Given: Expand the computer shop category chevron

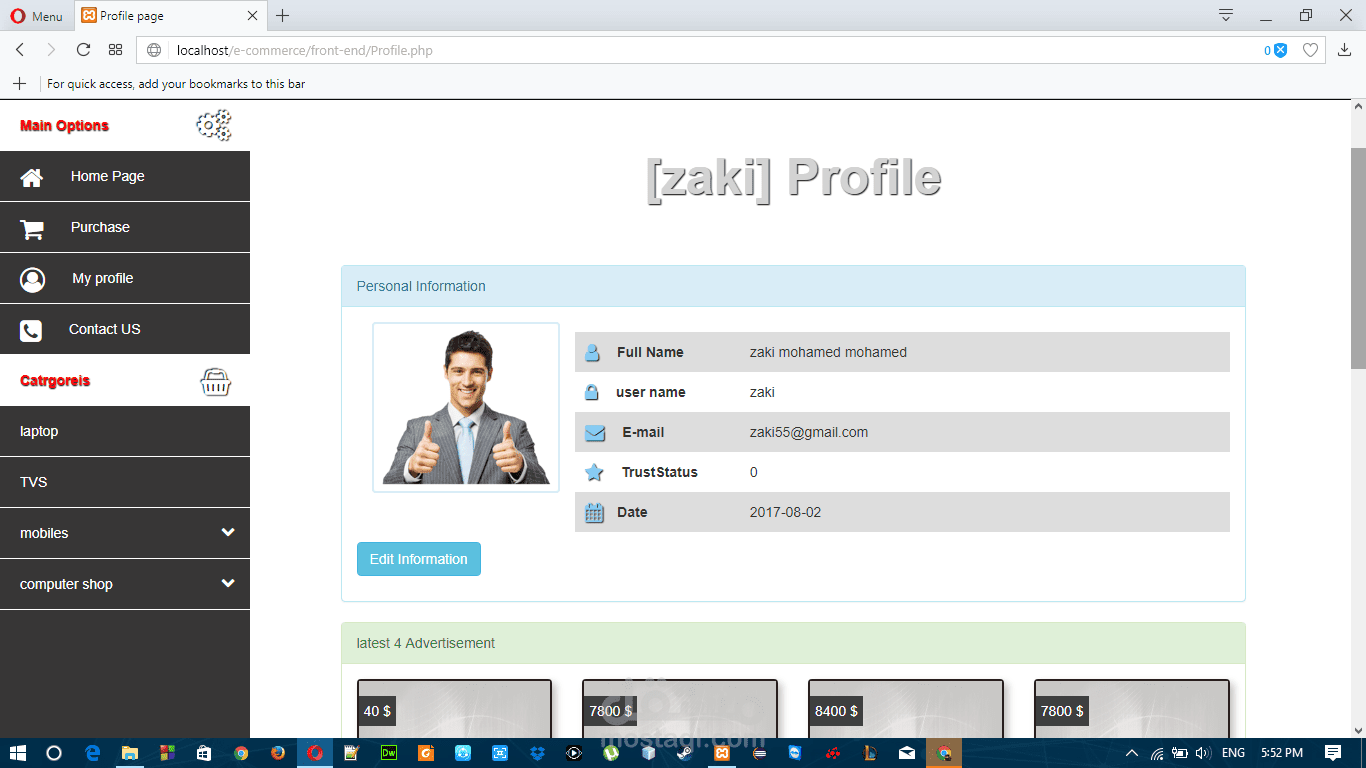Looking at the screenshot, I should point(228,584).
